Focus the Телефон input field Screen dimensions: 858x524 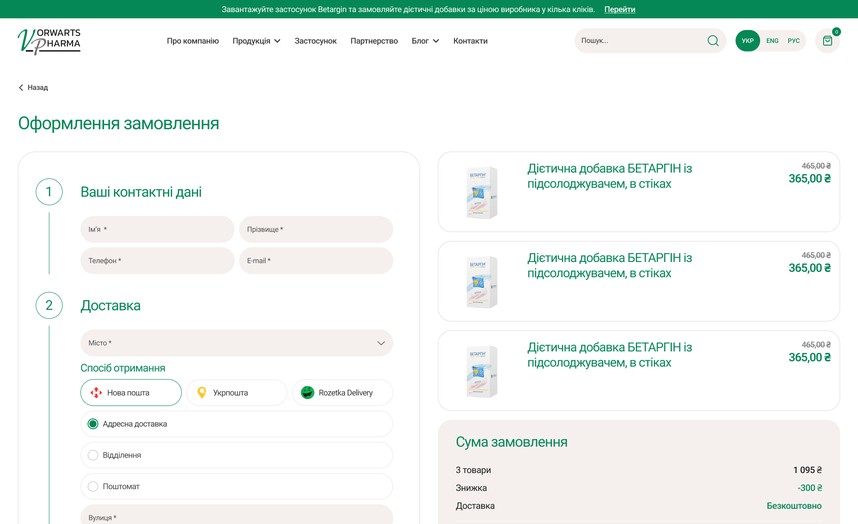[157, 260]
